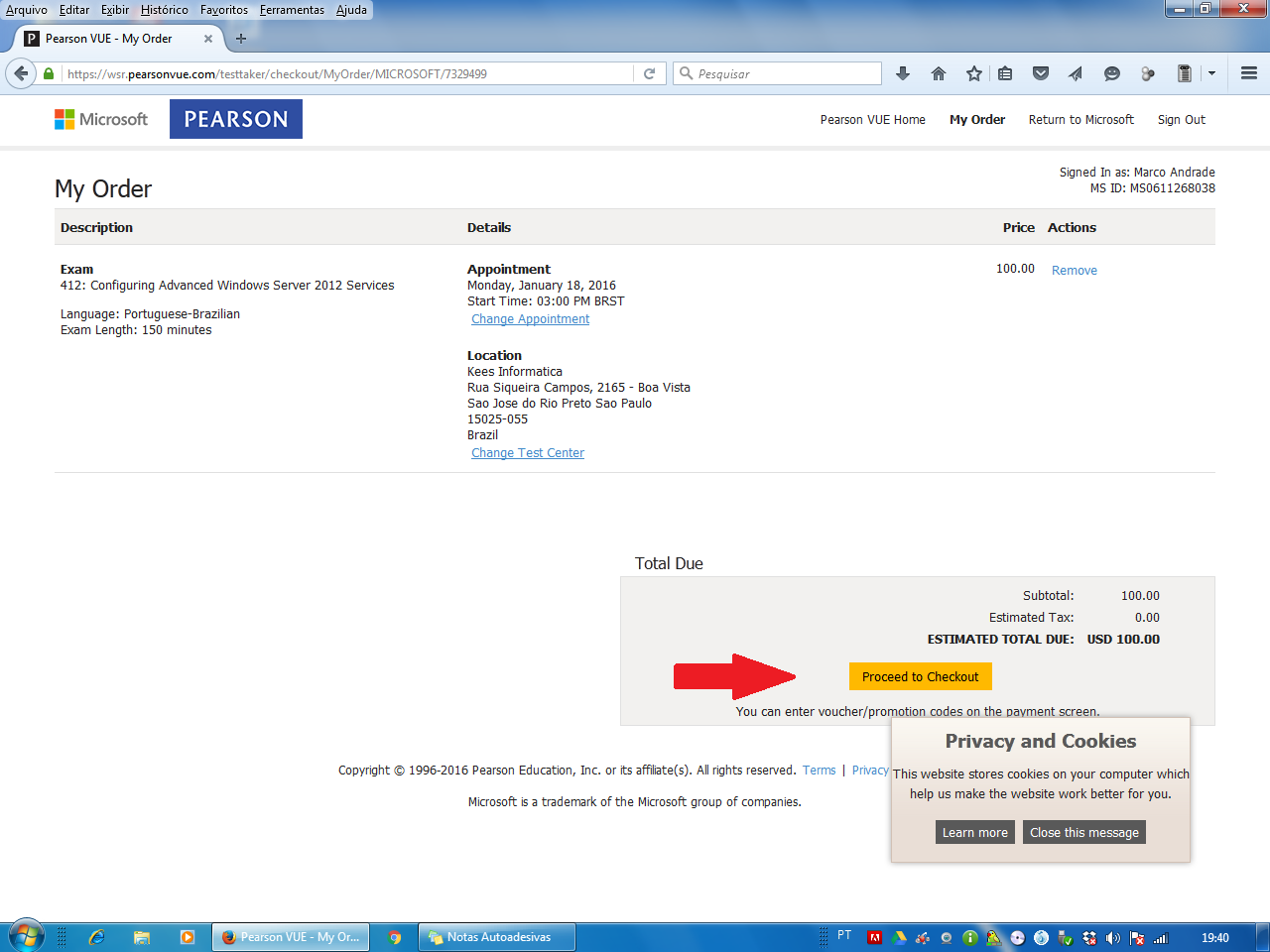Open the Firefox downloads arrow
Image resolution: width=1270 pixels, height=952 pixels.
902,73
